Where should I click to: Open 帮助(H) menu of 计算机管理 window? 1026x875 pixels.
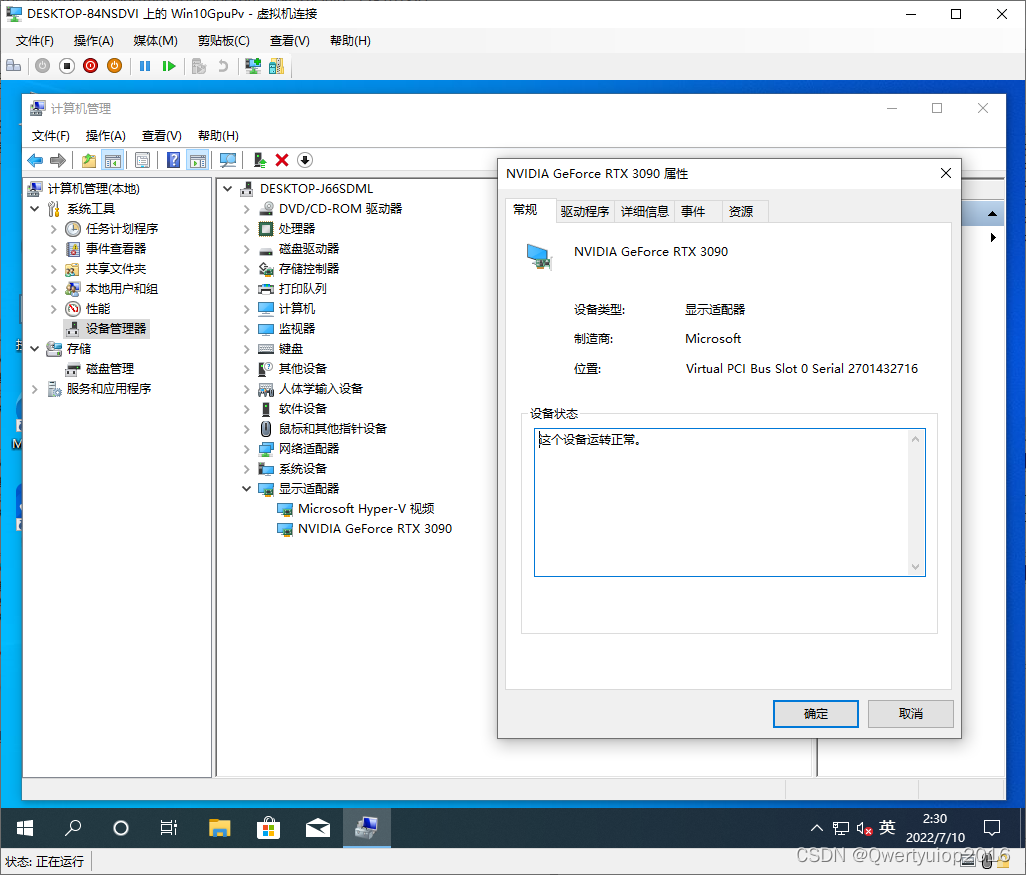point(219,135)
